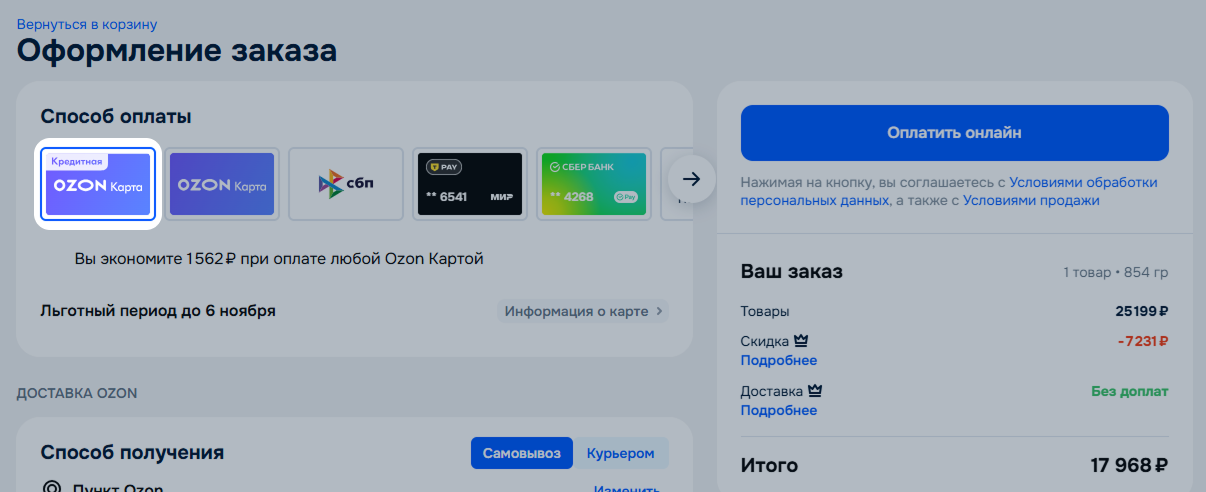Click the Итого label
This screenshot has height=492, width=1206.
coord(769,465)
